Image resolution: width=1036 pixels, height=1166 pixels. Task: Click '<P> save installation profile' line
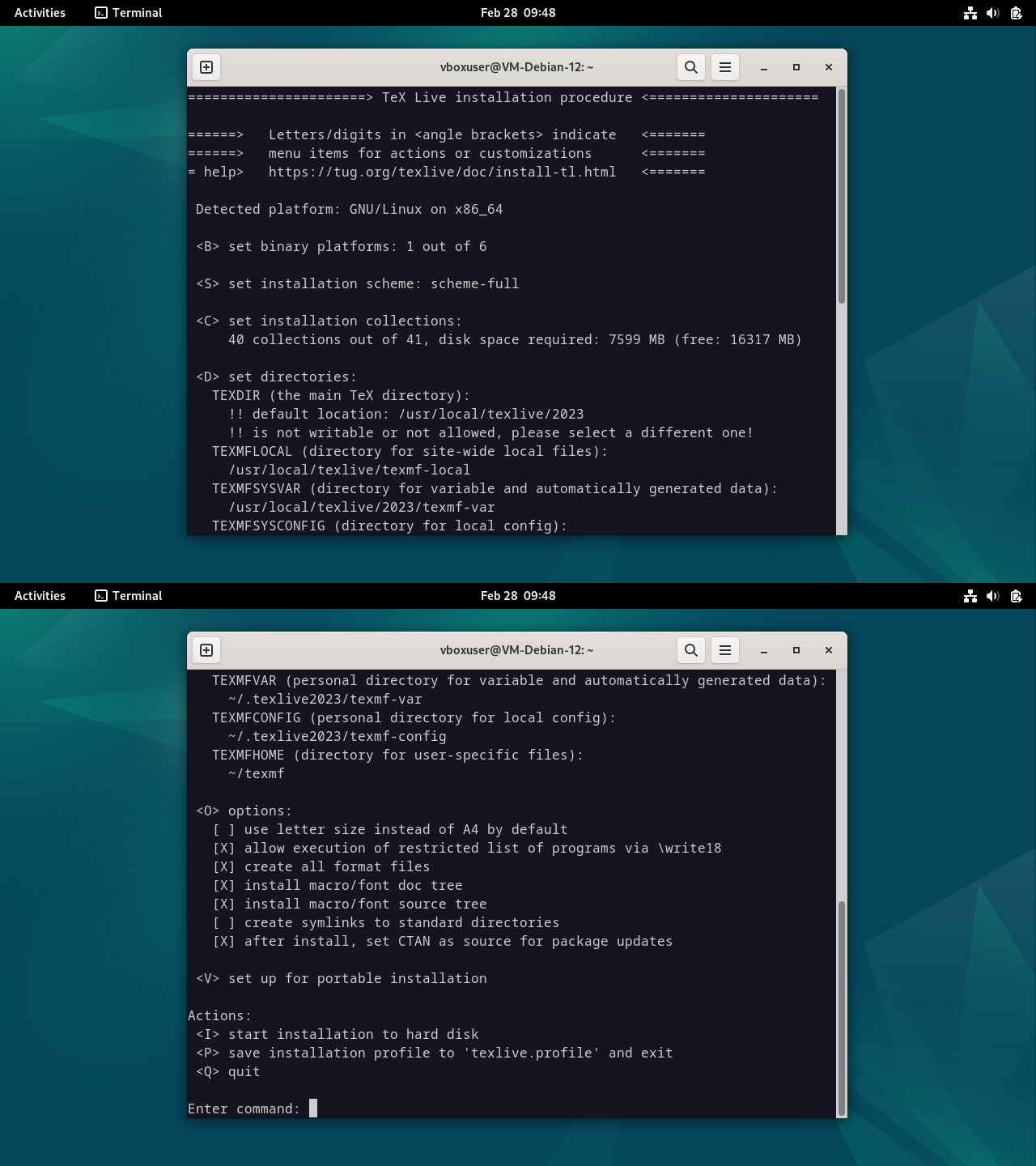pyautogui.click(x=435, y=1053)
